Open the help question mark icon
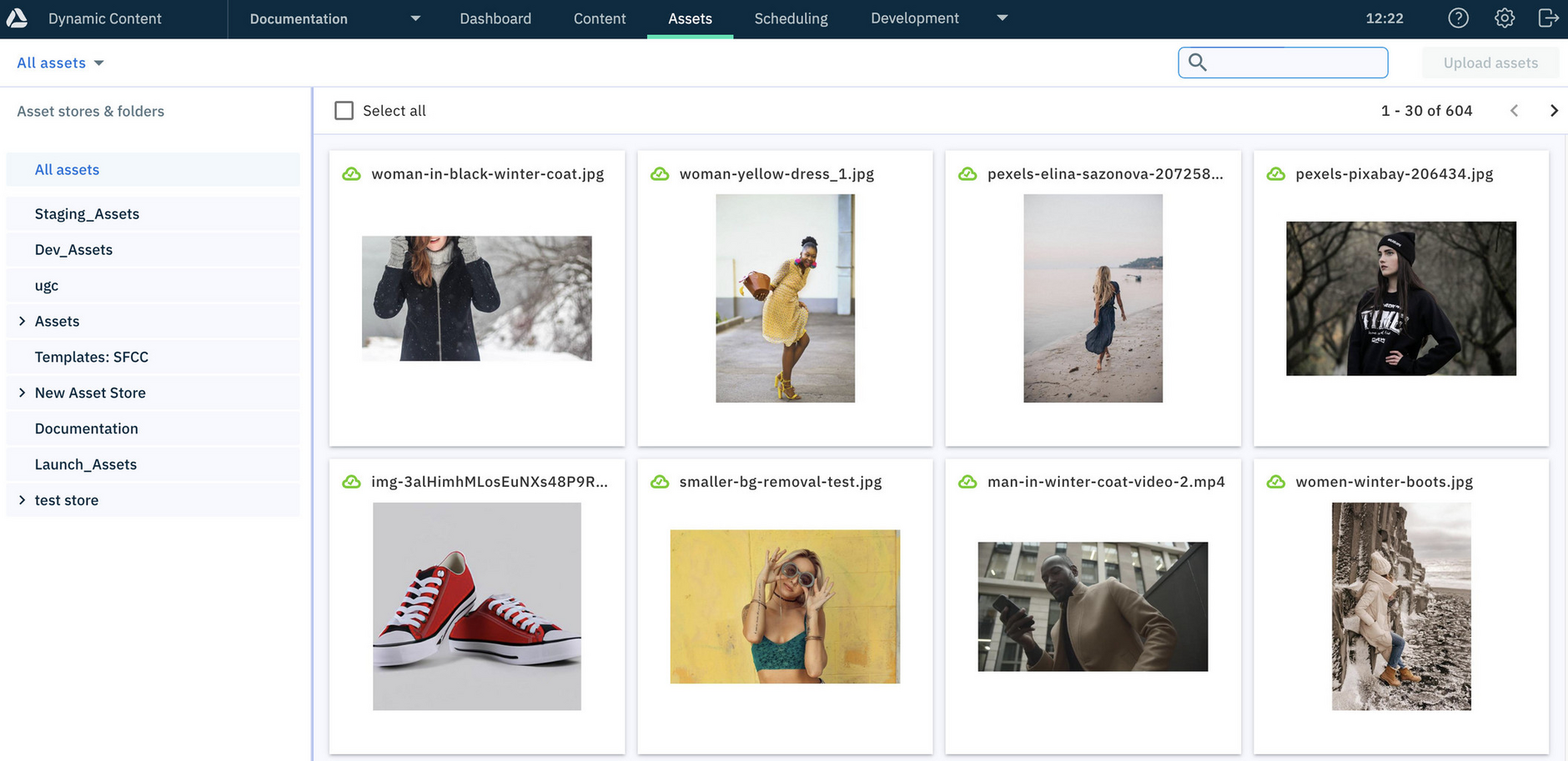Screen dimensions: 1568x761 pyautogui.click(x=1458, y=18)
